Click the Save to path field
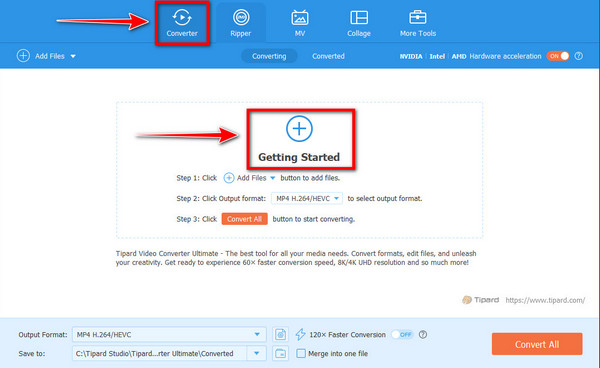Viewport: 600px width, 368px height. (x=160, y=353)
